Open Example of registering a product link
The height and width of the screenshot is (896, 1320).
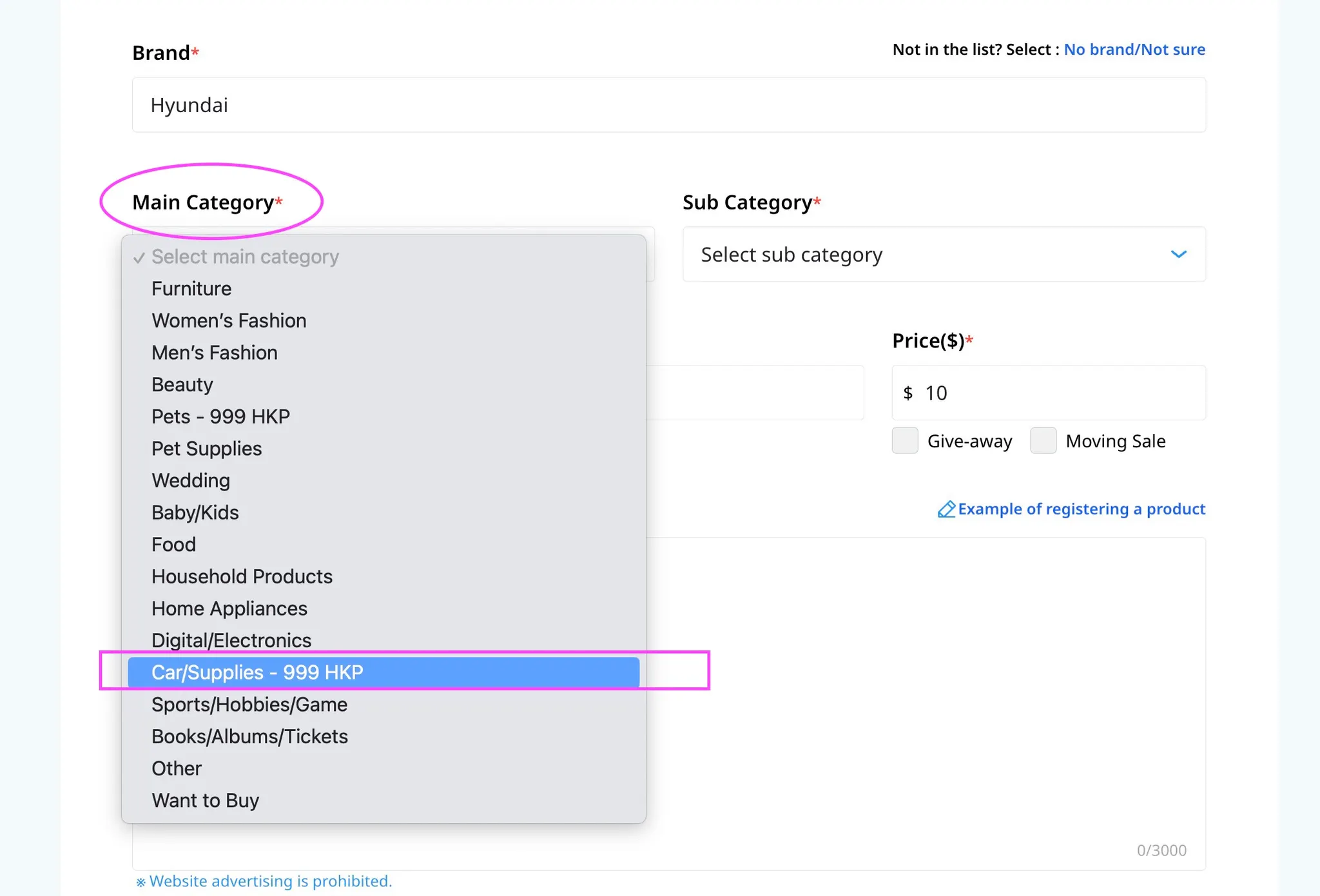[x=1081, y=509]
